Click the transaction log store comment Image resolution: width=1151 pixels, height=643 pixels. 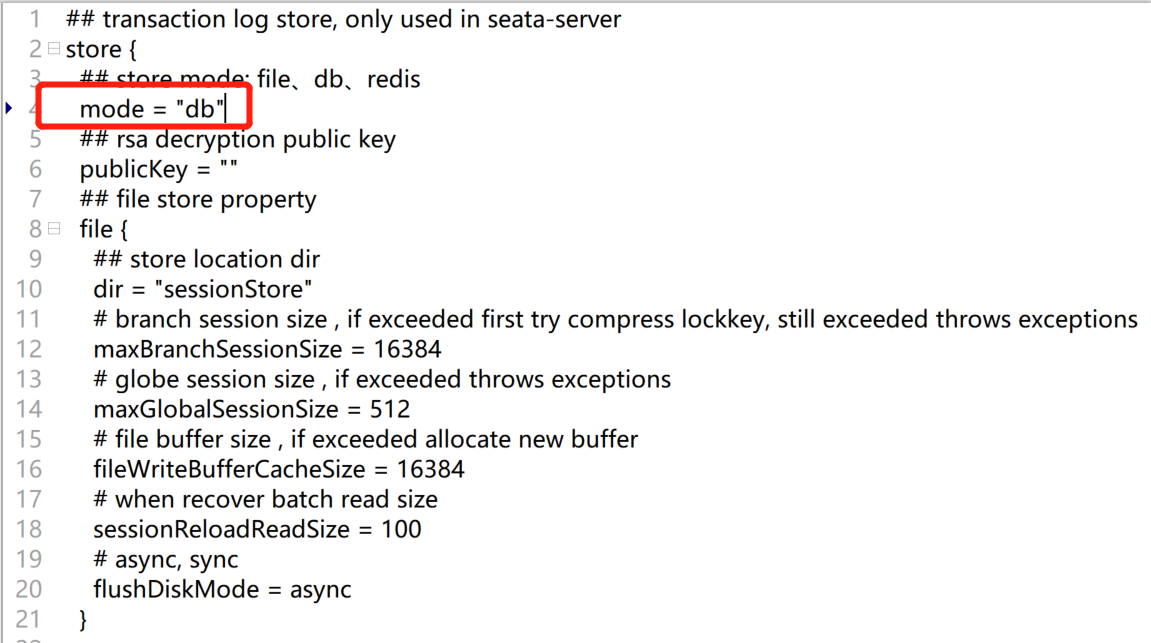344,19
